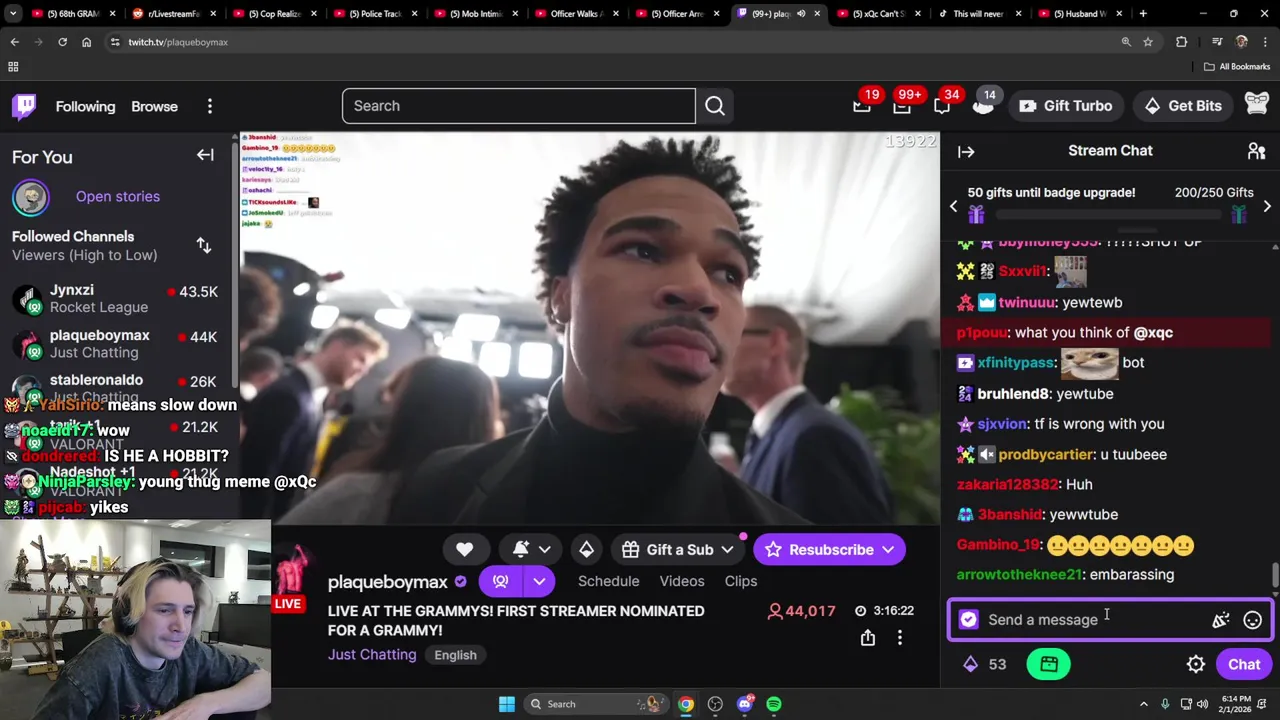Sort followed channels by viewers icon
Image resolution: width=1280 pixels, height=720 pixels.
204,245
